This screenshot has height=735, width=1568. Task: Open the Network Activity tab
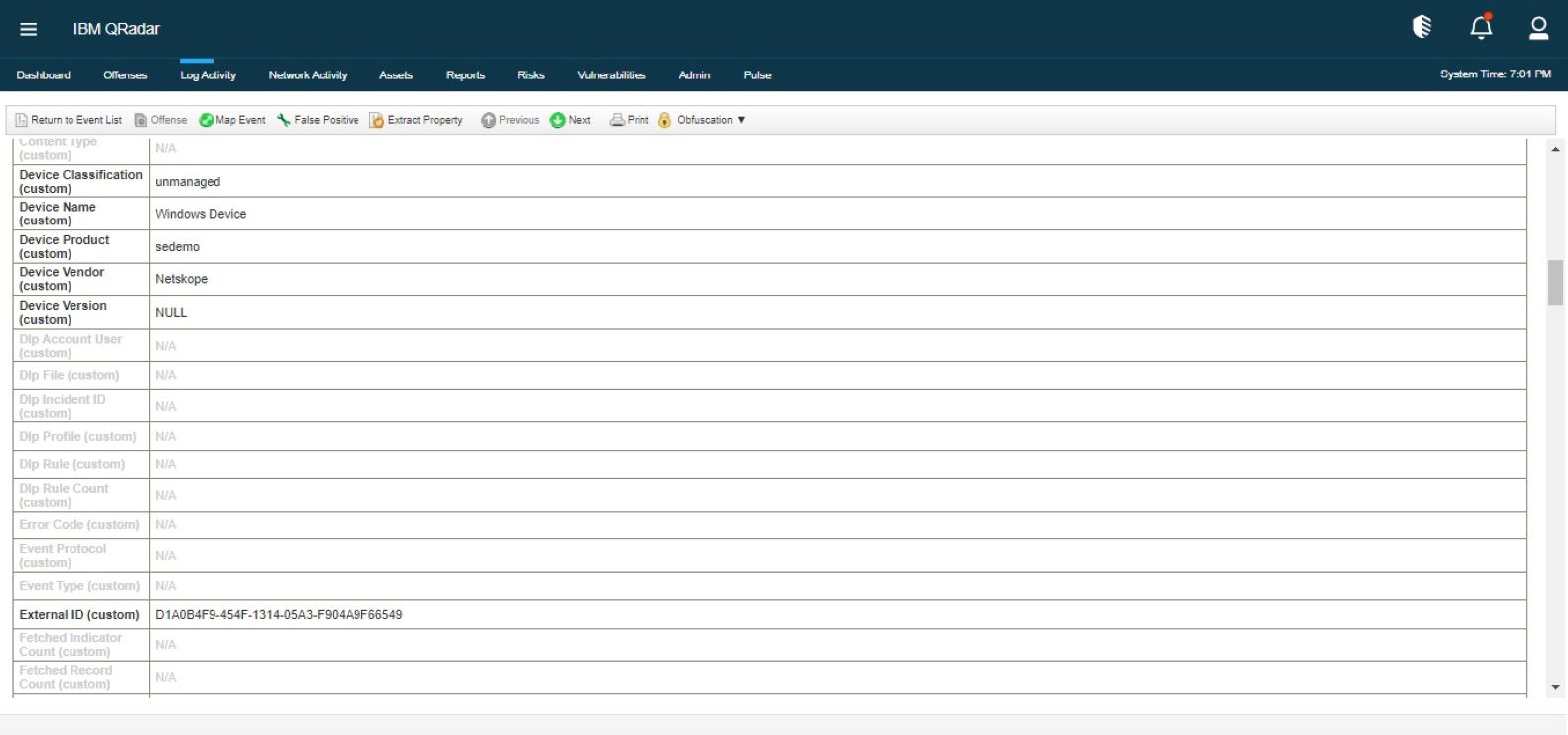(x=308, y=75)
